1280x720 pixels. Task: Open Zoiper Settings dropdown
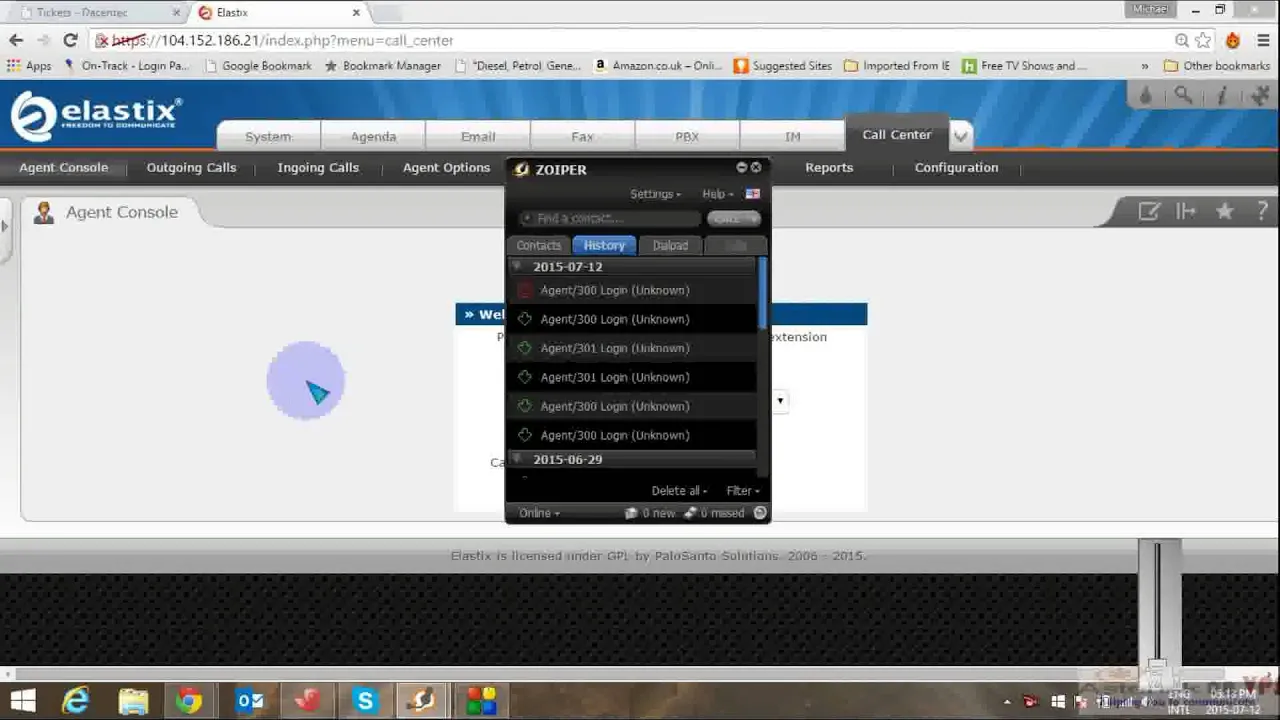pyautogui.click(x=655, y=194)
